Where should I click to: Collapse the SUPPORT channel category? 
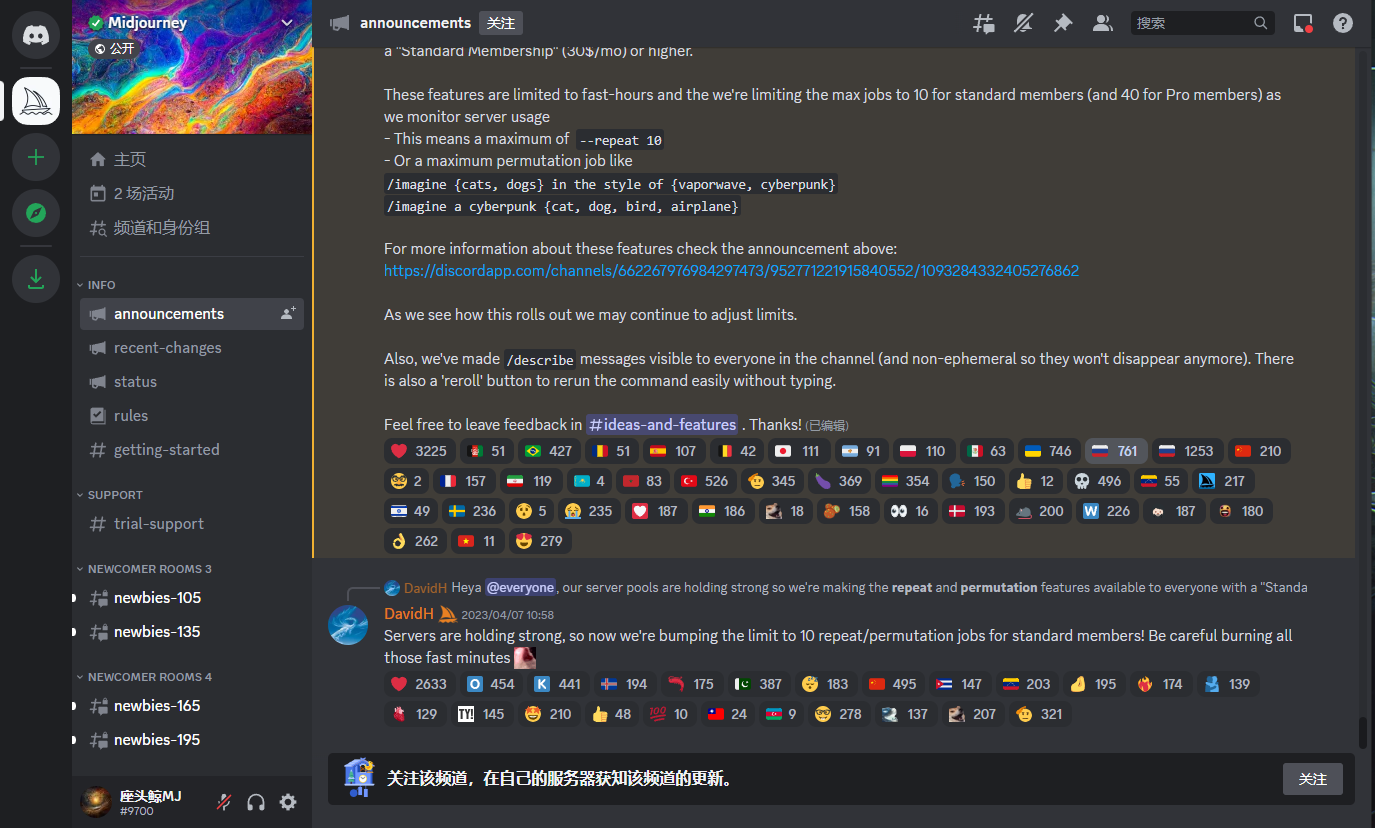point(110,495)
